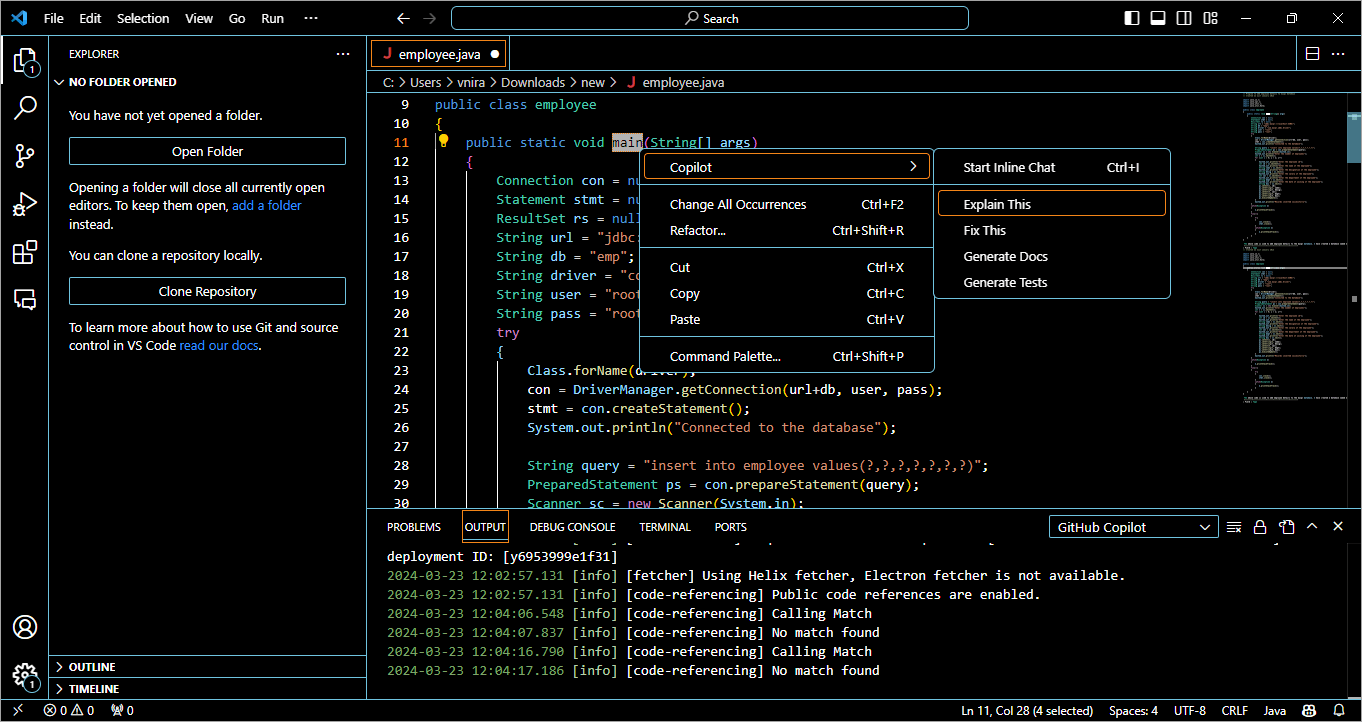
Task: Open the GitHub Copilot output channel dropdown
Action: tap(1133, 527)
